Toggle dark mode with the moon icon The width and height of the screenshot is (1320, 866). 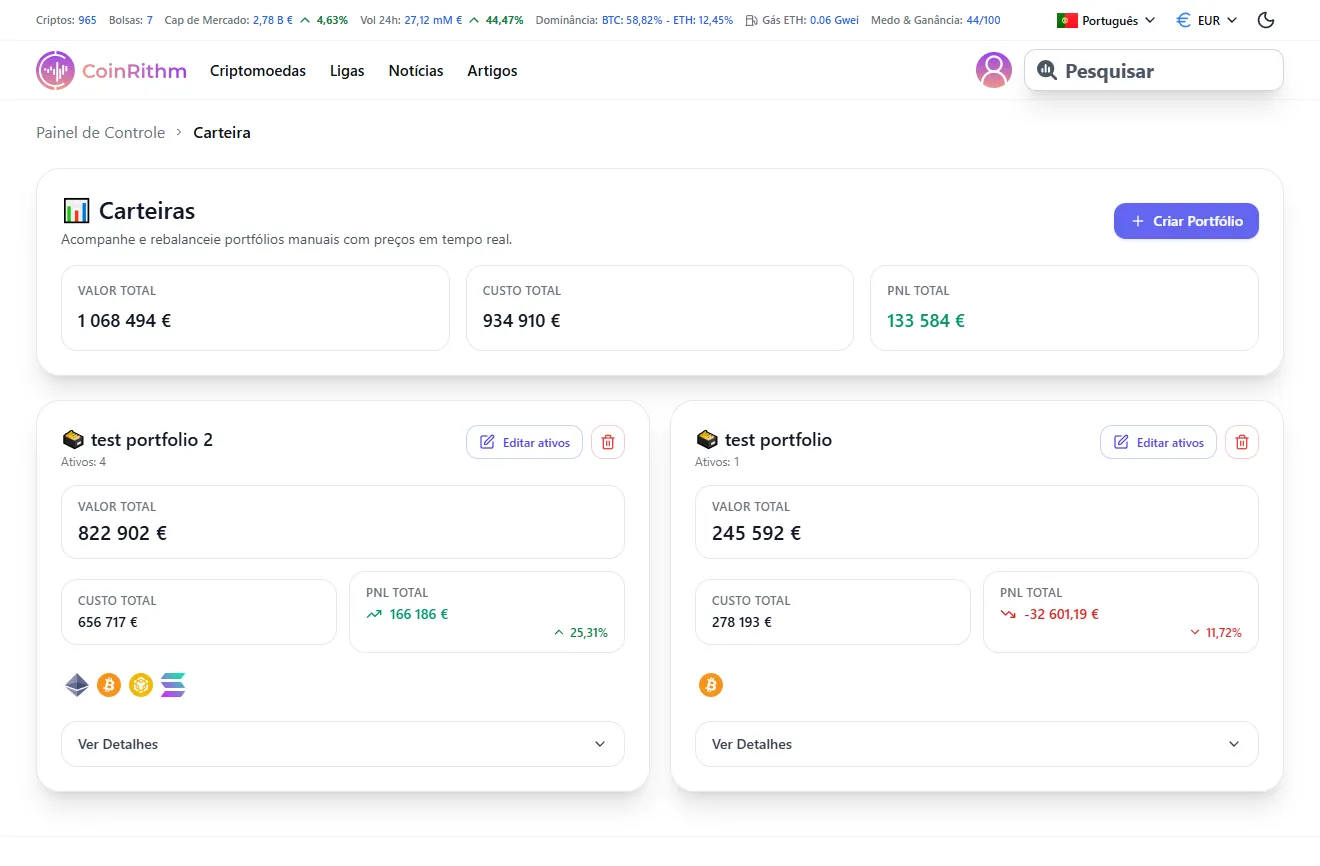(1265, 19)
